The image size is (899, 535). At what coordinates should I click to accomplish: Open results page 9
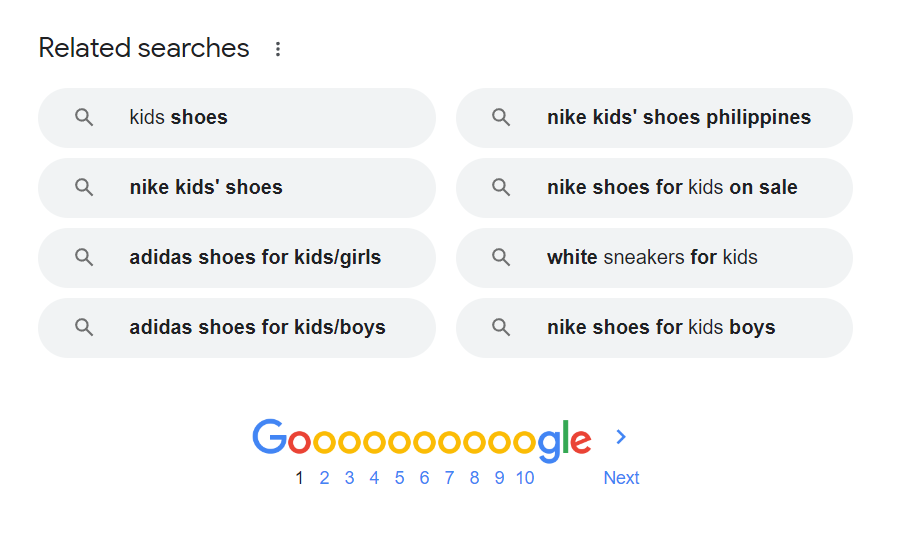click(x=499, y=478)
